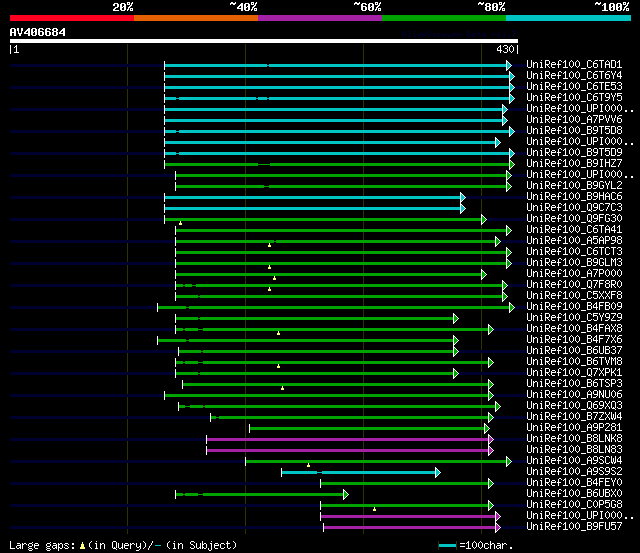Click the arrowhead ending the UniRef100_B6TVM8 bar
640x553 pixels.
491,362
